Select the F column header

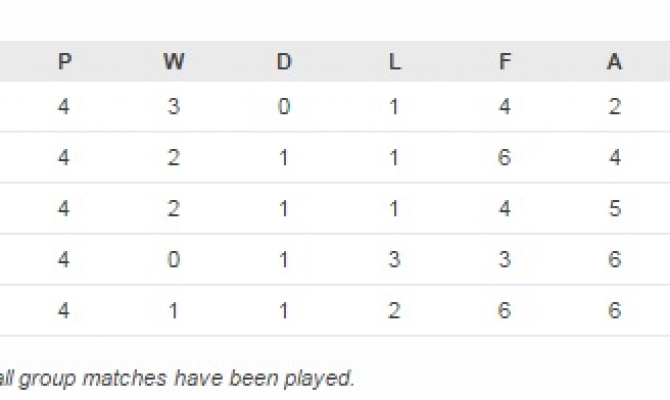505,62
